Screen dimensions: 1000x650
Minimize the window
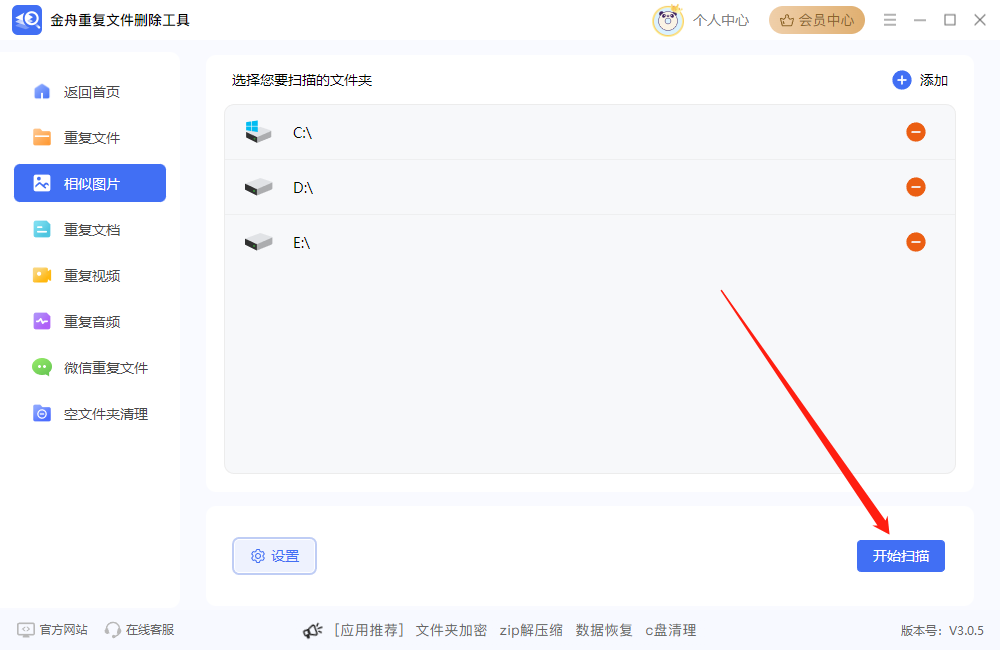tap(920, 20)
